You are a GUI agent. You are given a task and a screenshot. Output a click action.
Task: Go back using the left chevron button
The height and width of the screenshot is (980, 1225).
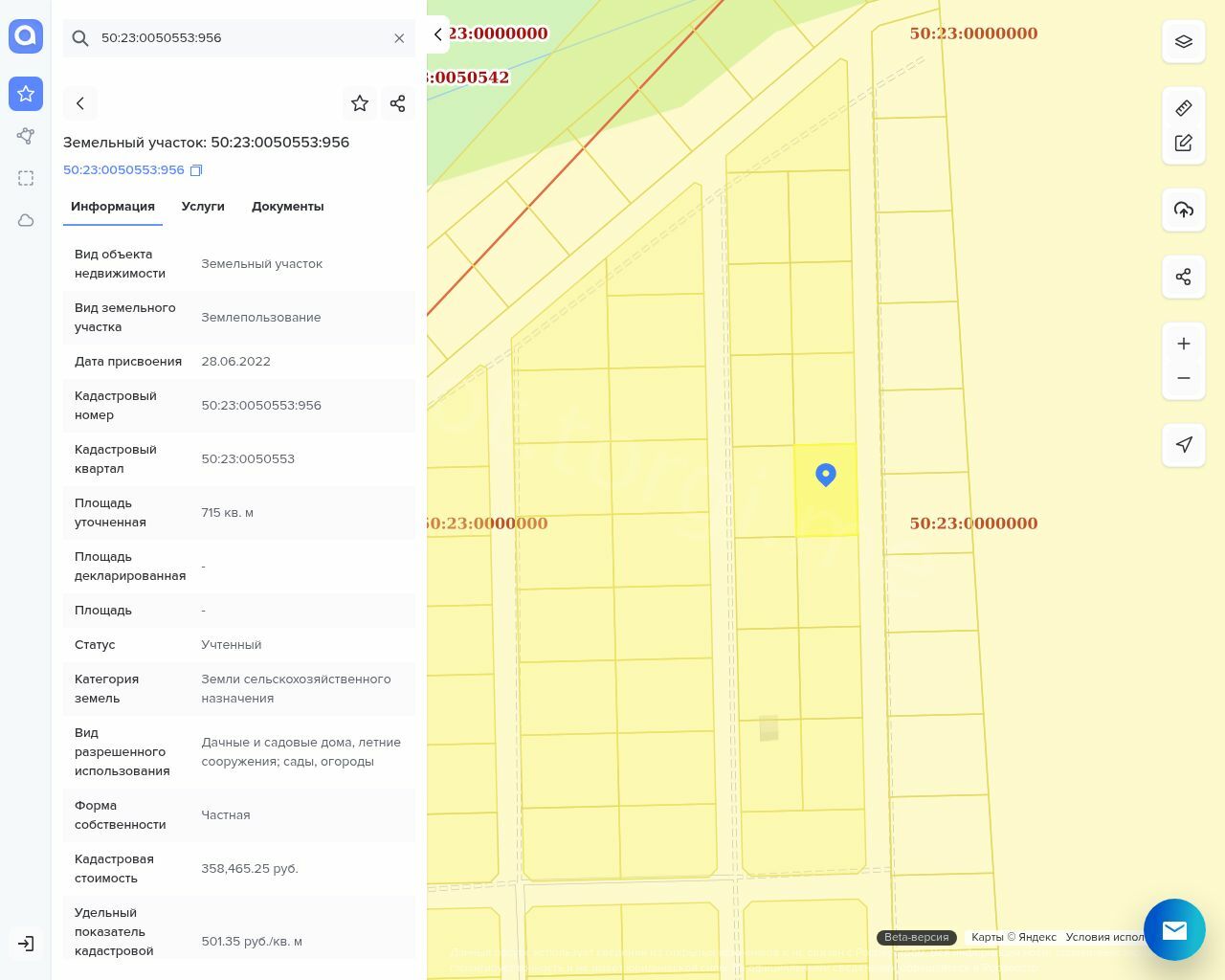pos(80,103)
